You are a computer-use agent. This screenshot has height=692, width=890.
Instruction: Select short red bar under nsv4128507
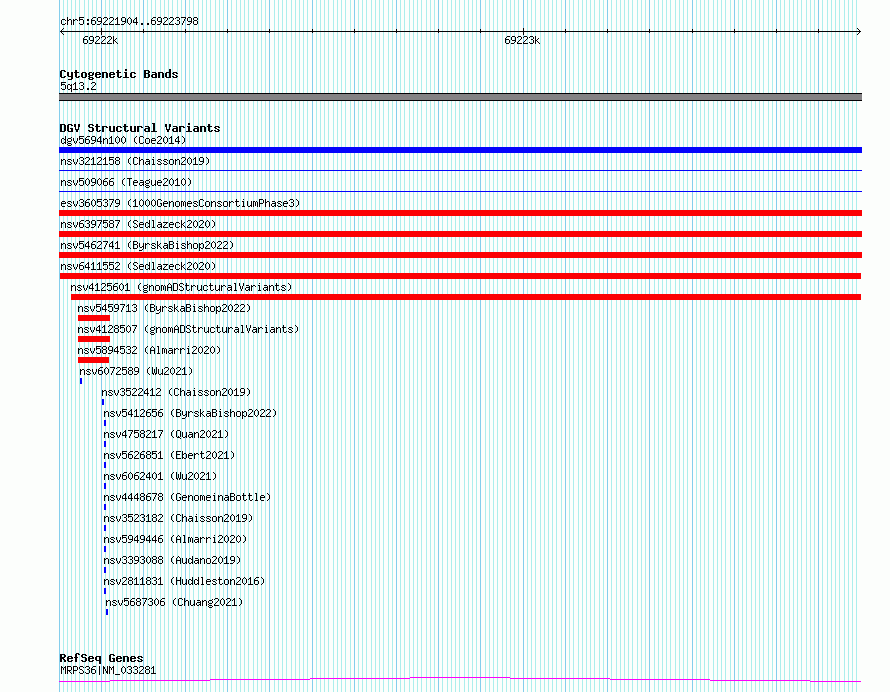click(x=94, y=339)
